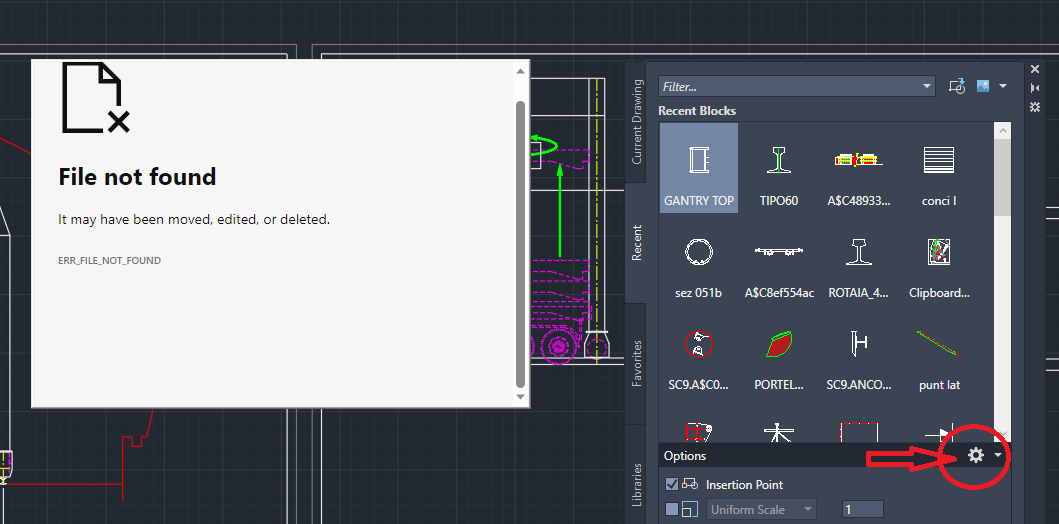Click the palette auto-hide icon

pos(1035,88)
